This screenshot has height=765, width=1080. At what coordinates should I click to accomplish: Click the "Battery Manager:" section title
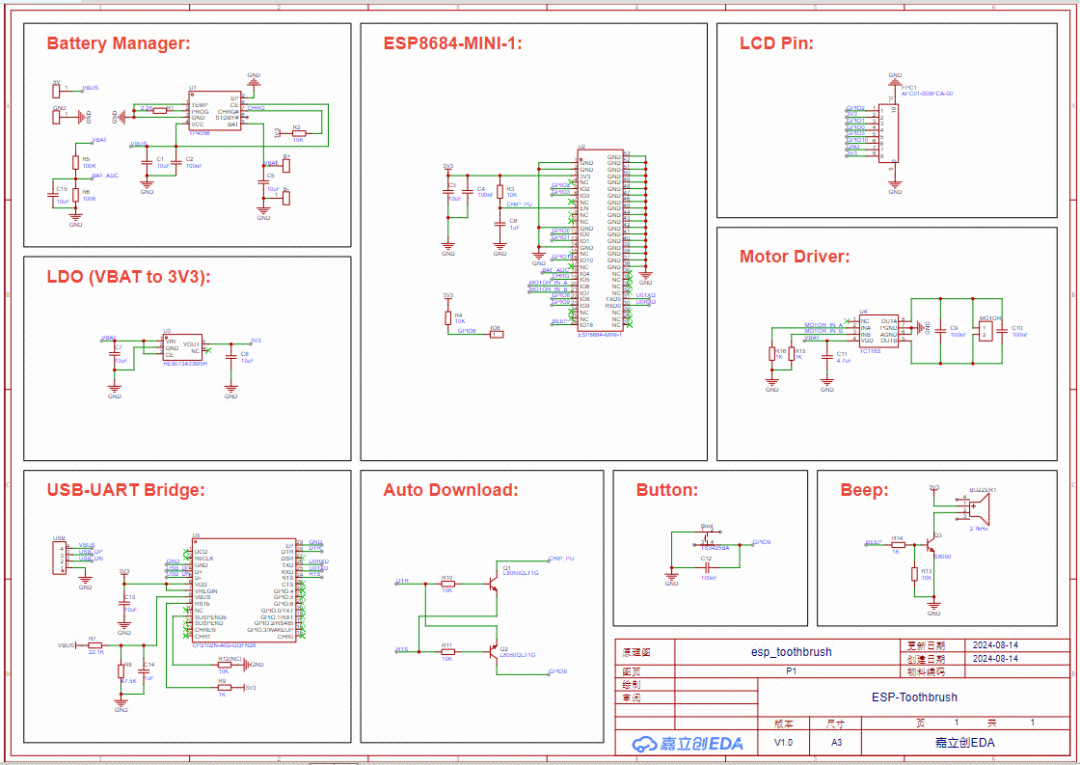(x=118, y=44)
